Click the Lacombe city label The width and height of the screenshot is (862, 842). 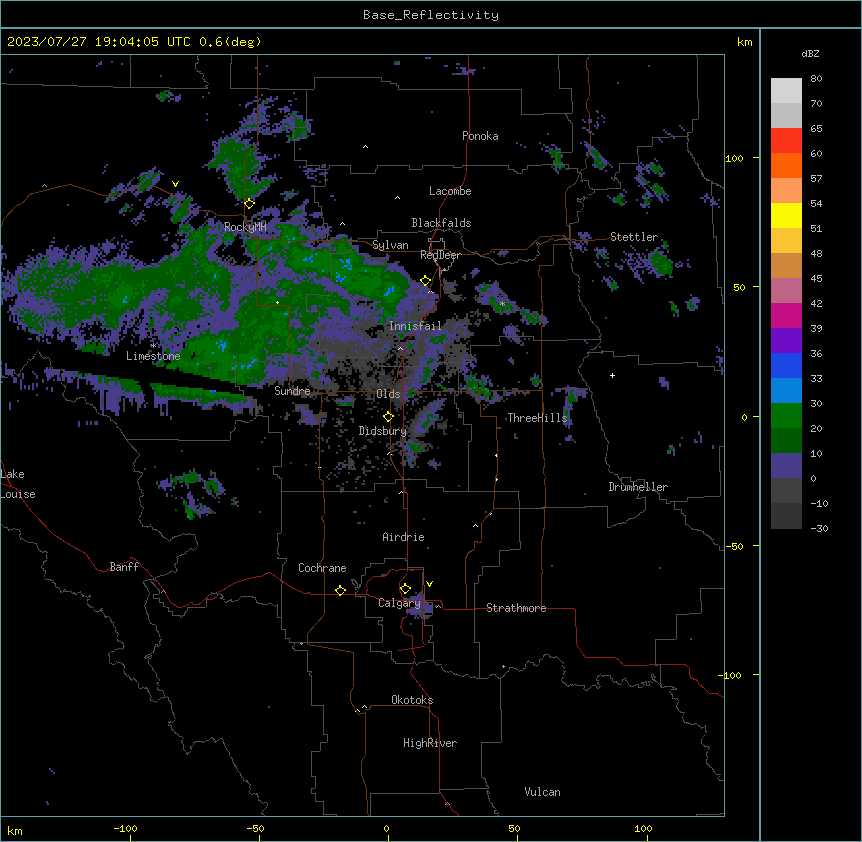point(450,191)
